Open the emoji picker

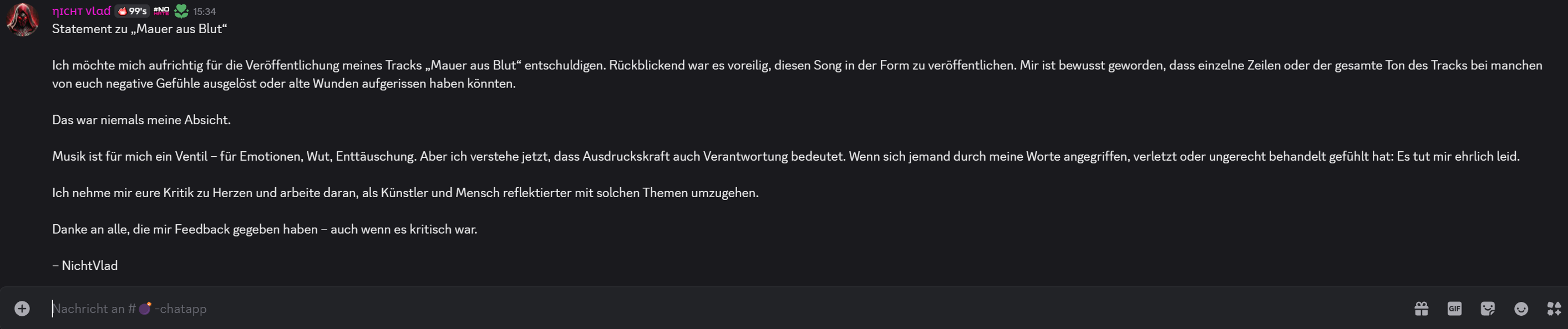pos(1520,309)
